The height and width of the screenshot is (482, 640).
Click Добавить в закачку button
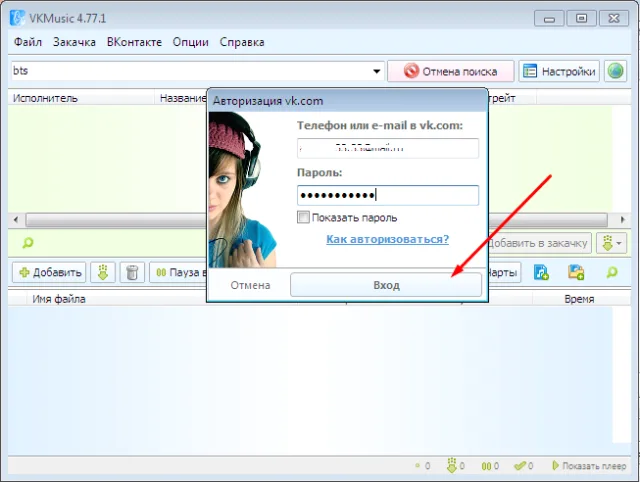538,243
